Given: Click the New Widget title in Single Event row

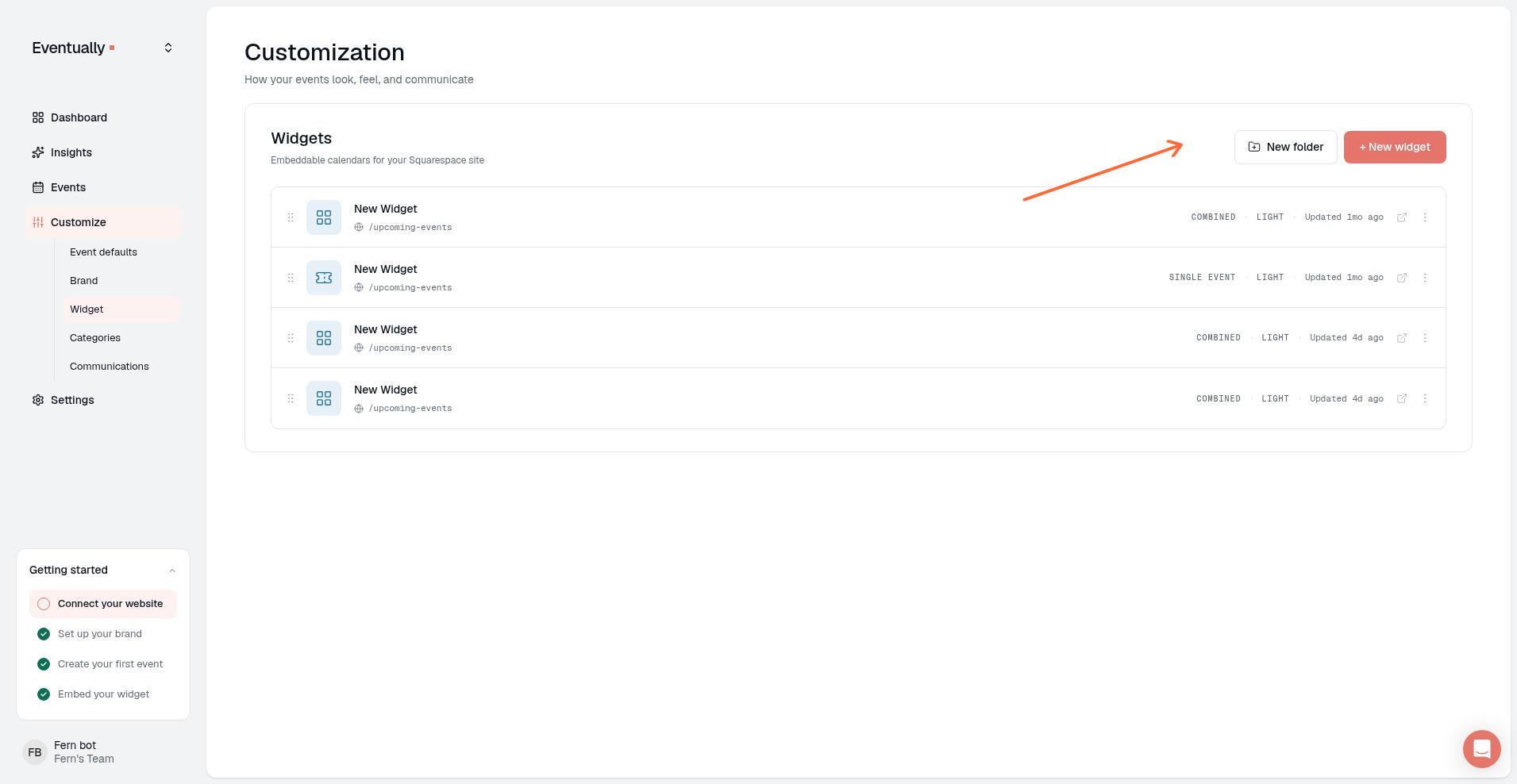Looking at the screenshot, I should pyautogui.click(x=386, y=269).
